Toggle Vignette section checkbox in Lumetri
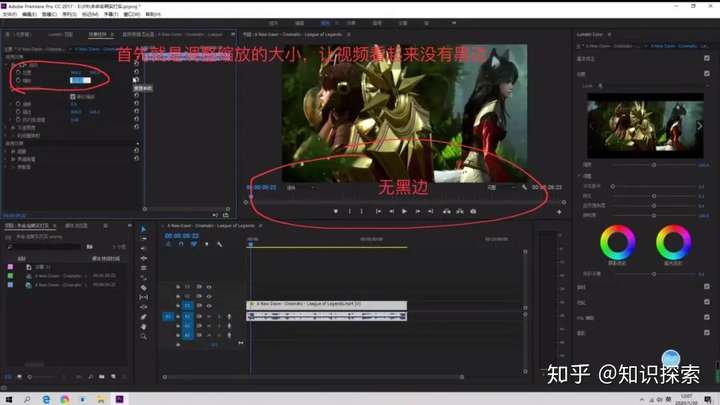The width and height of the screenshot is (720, 405). [x=707, y=332]
